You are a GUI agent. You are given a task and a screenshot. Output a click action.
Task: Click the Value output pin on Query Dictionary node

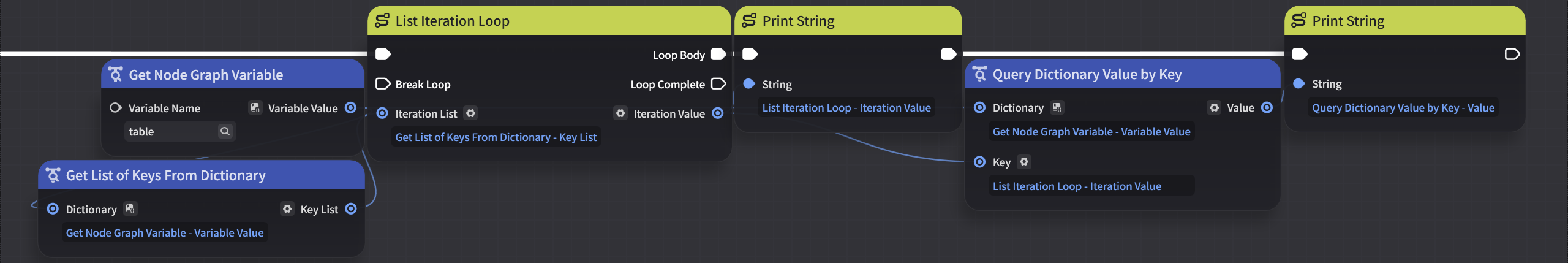[x=1267, y=107]
